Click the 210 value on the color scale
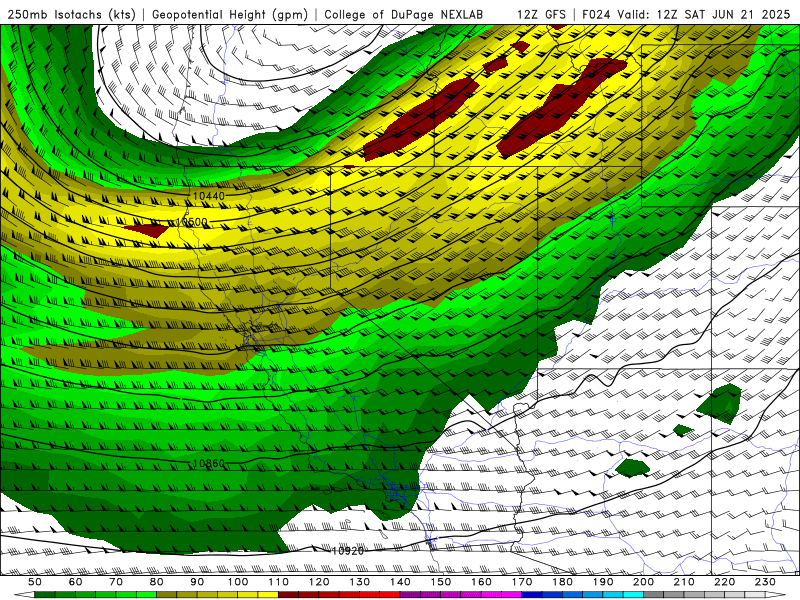Viewport: 800px width, 600px height. click(x=685, y=582)
